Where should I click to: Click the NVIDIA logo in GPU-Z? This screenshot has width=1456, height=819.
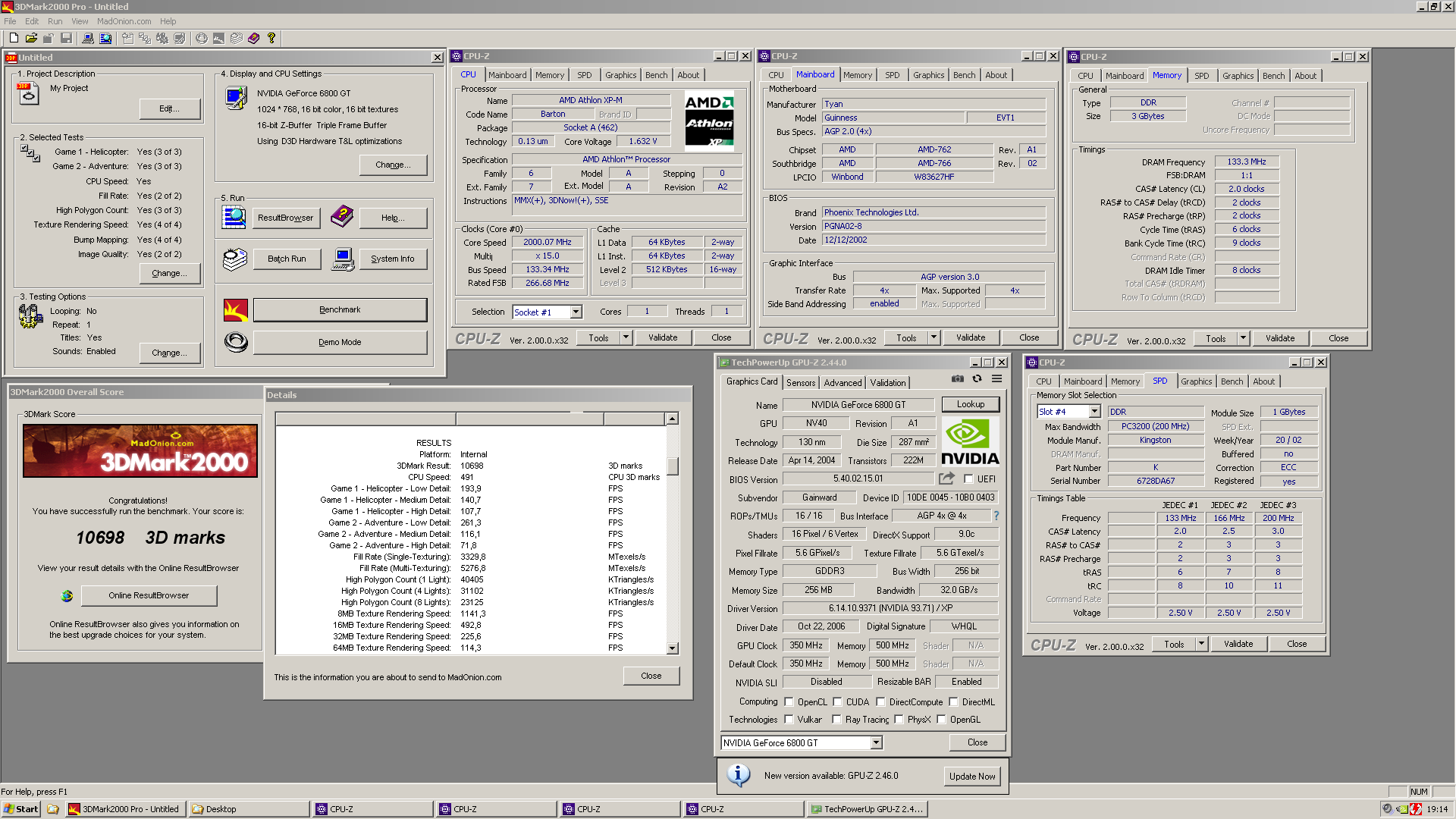click(x=970, y=442)
